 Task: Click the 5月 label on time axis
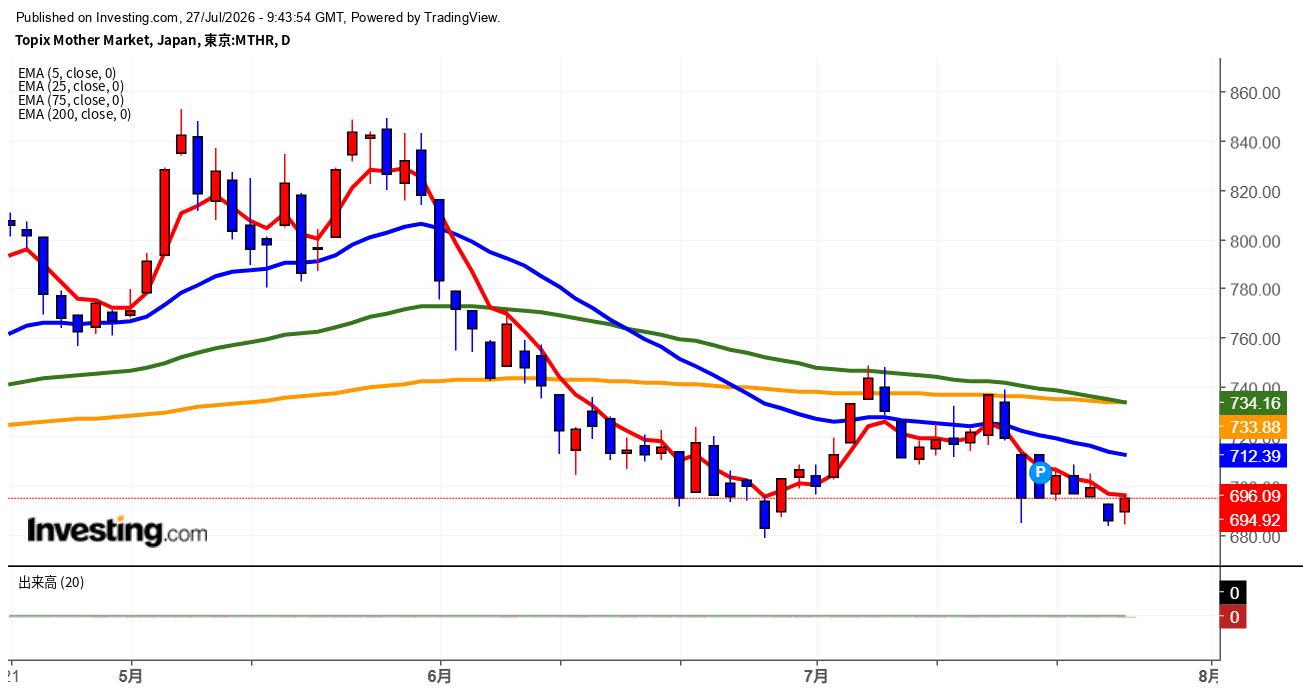(x=130, y=676)
